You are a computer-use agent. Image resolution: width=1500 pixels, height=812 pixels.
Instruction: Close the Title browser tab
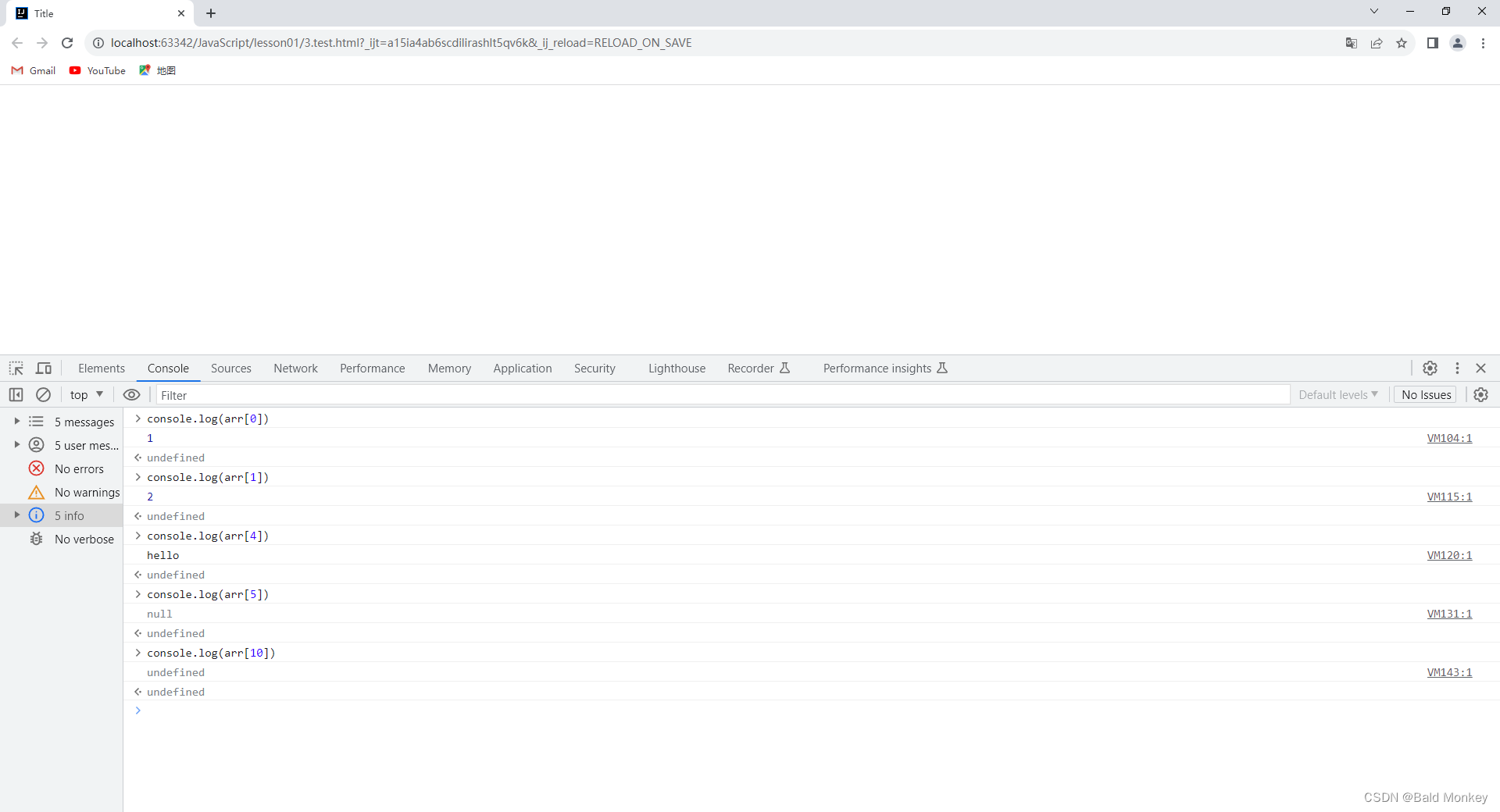[x=181, y=13]
